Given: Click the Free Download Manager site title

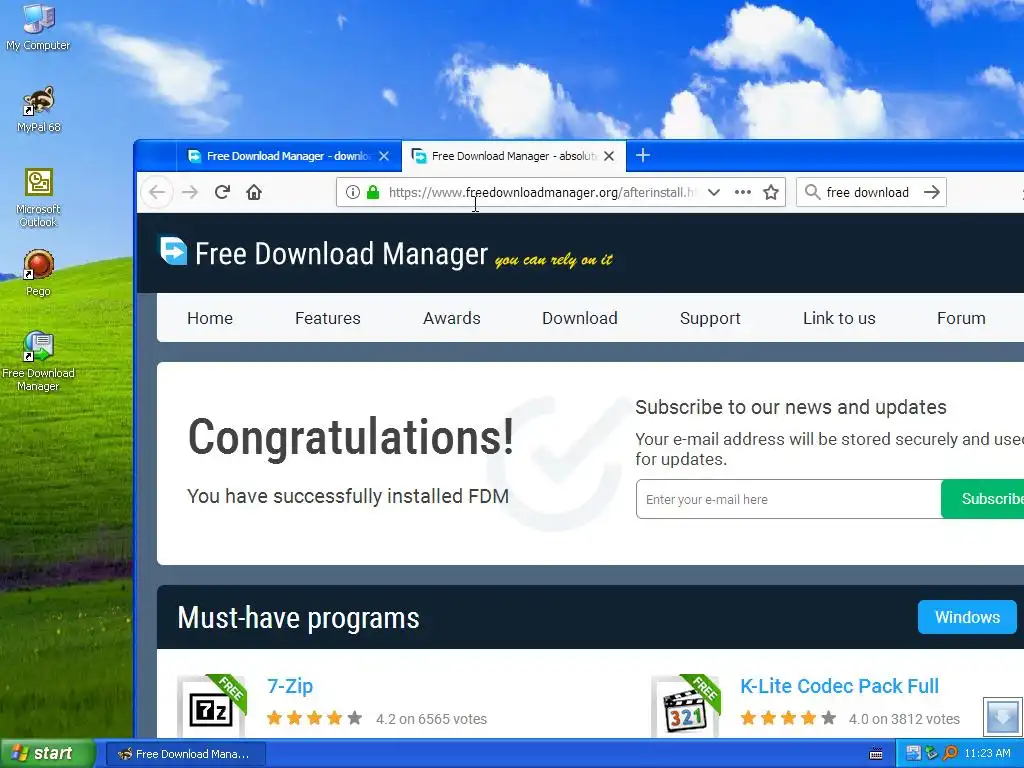Looking at the screenshot, I should pos(341,253).
